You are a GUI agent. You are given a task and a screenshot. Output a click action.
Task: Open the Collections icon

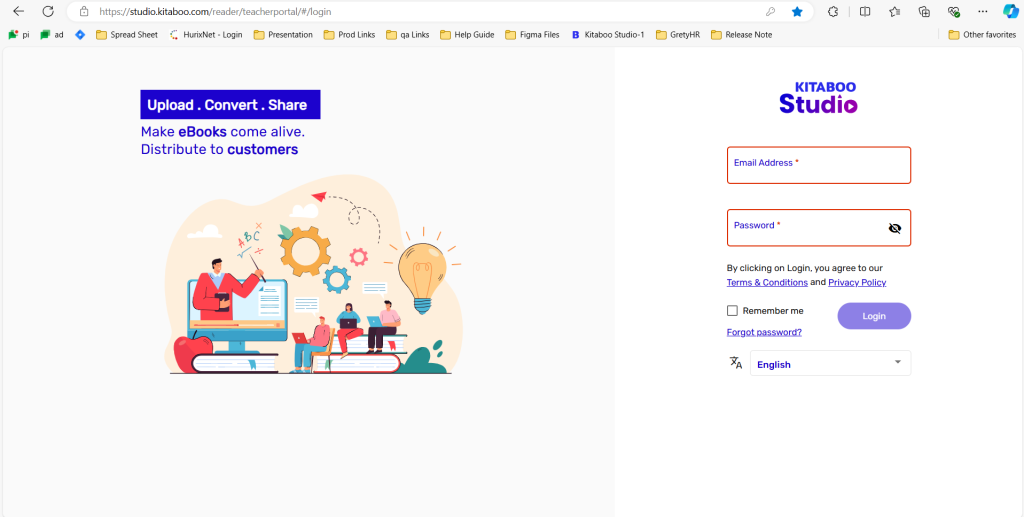pos(924,11)
